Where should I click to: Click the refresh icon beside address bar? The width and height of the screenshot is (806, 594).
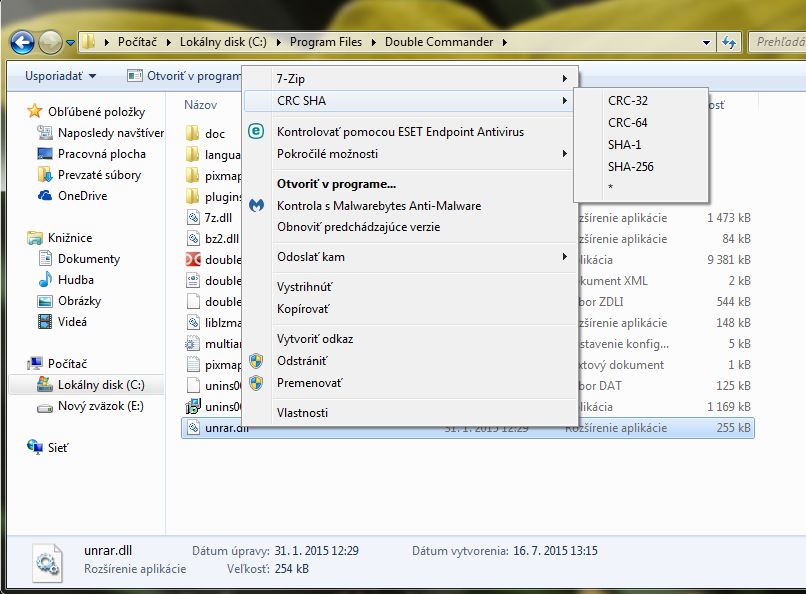729,42
